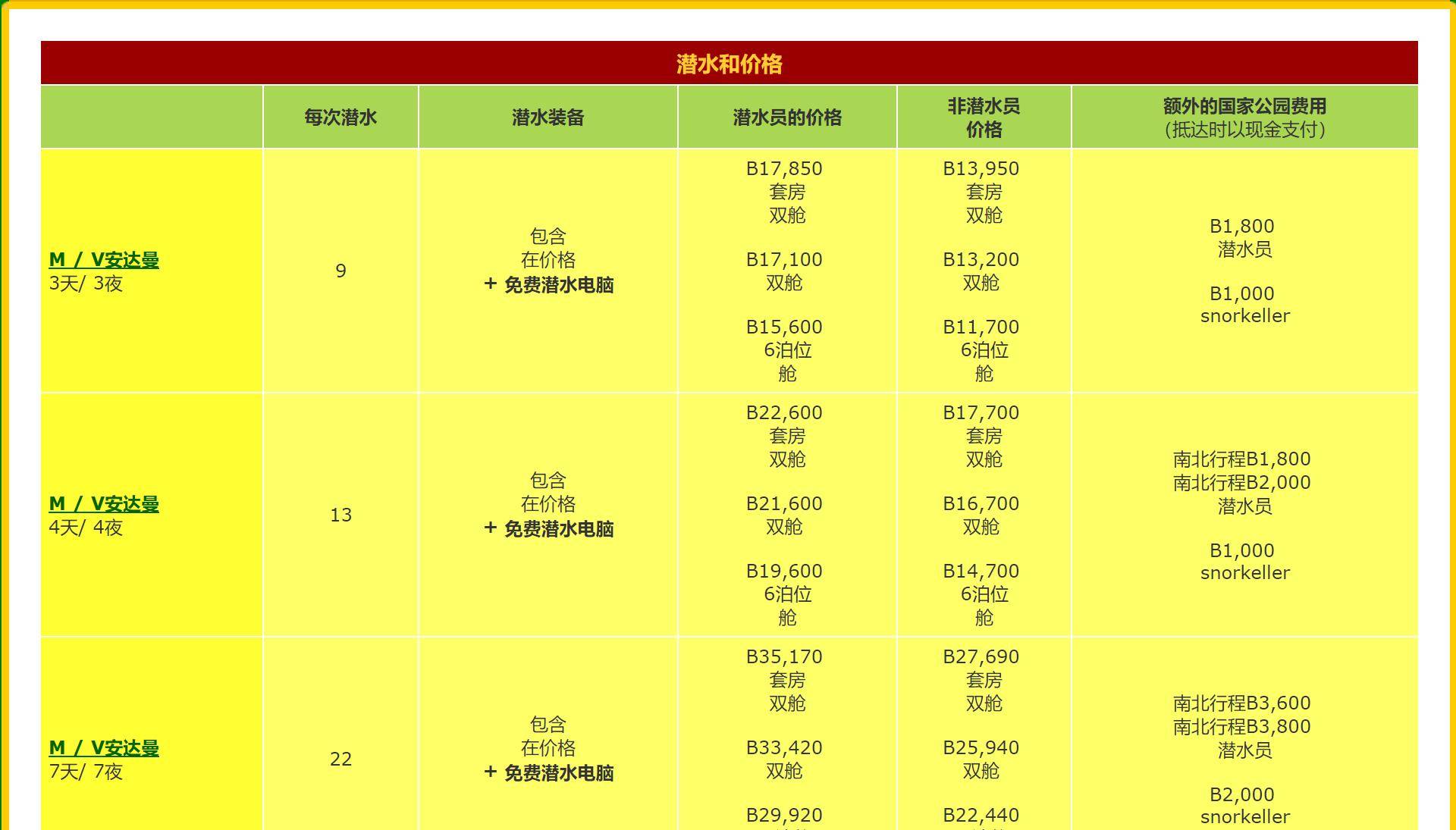The width and height of the screenshot is (1456, 830).
Task: Select the non-diver price B11,700
Action: coord(981,327)
